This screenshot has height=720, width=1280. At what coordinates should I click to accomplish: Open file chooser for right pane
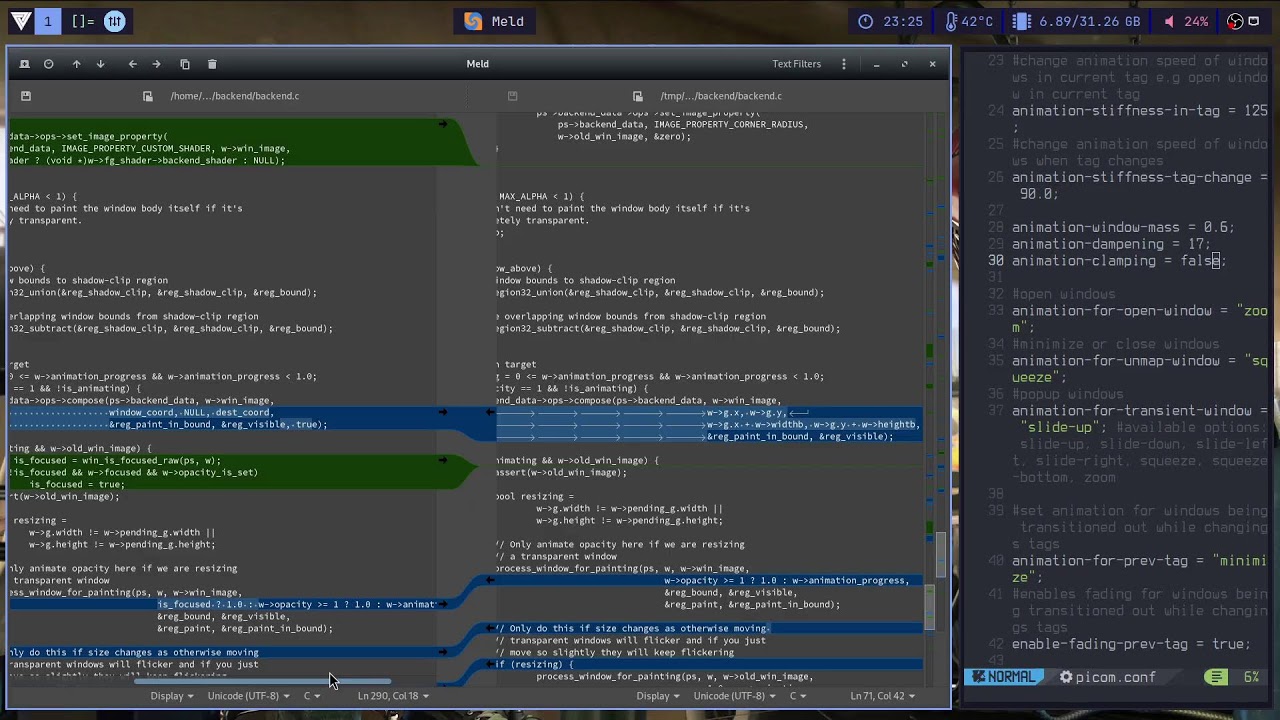(x=638, y=96)
